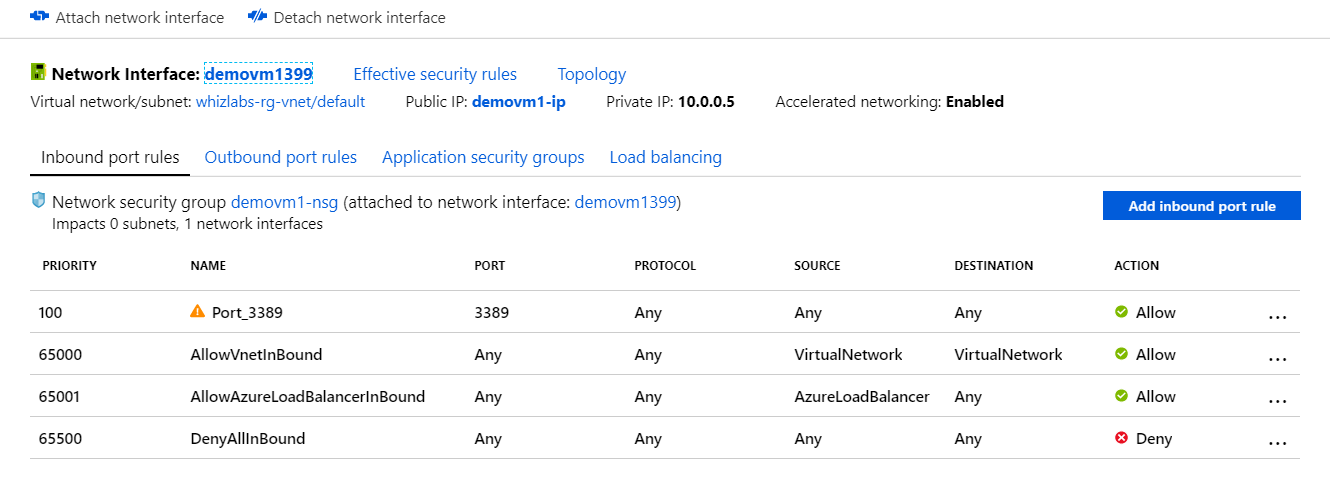Screen dimensions: 1330x481
Task: Click VirtualNetwork in the DESTINATION column
Action: point(1008,354)
